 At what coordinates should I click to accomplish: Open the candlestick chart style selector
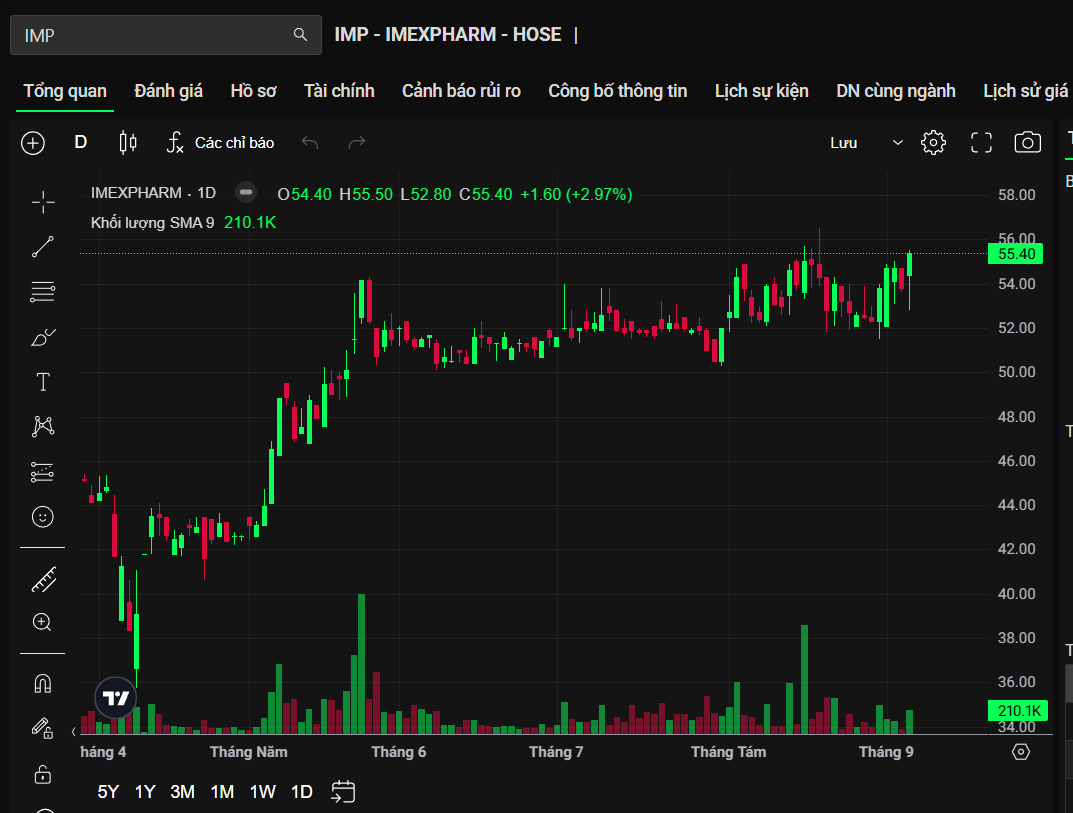point(128,142)
